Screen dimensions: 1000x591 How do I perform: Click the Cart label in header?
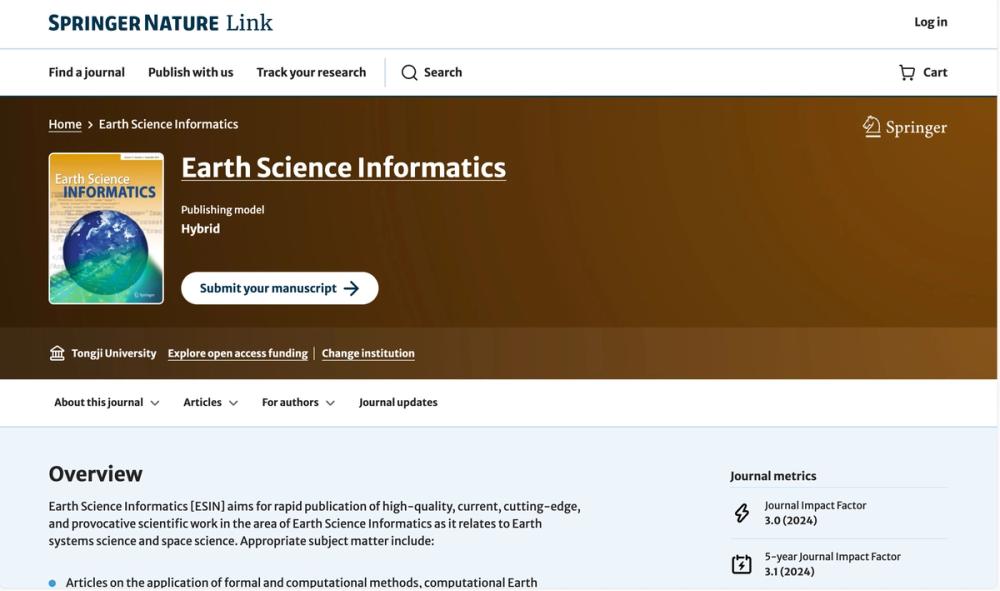[935, 73]
